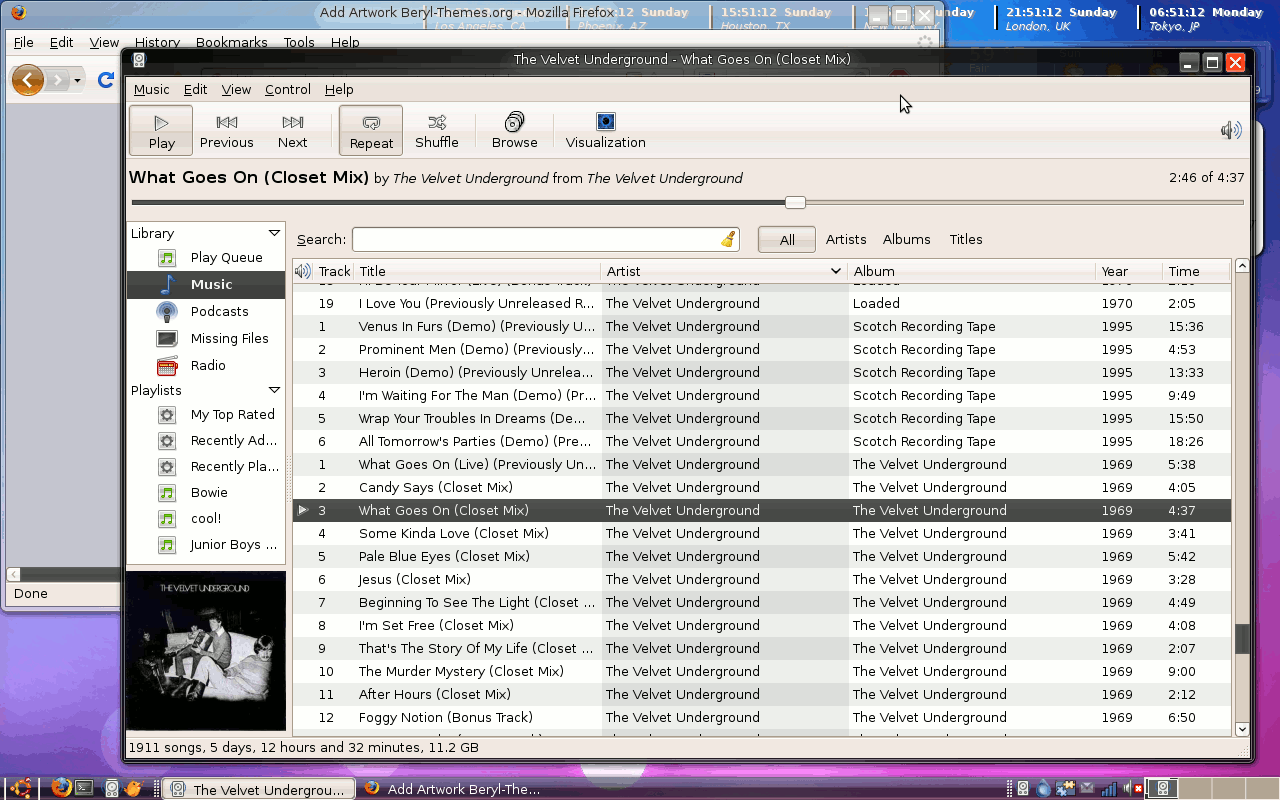
Task: Click the Play button in Rhythmbox toolbar
Action: point(161,131)
